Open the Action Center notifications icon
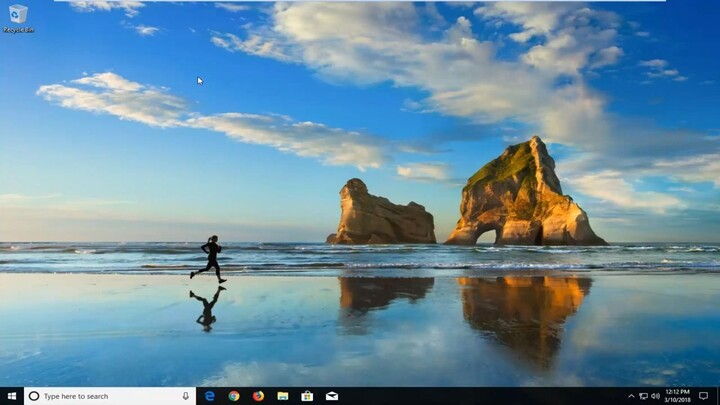Image resolution: width=720 pixels, height=405 pixels. pyautogui.click(x=704, y=396)
